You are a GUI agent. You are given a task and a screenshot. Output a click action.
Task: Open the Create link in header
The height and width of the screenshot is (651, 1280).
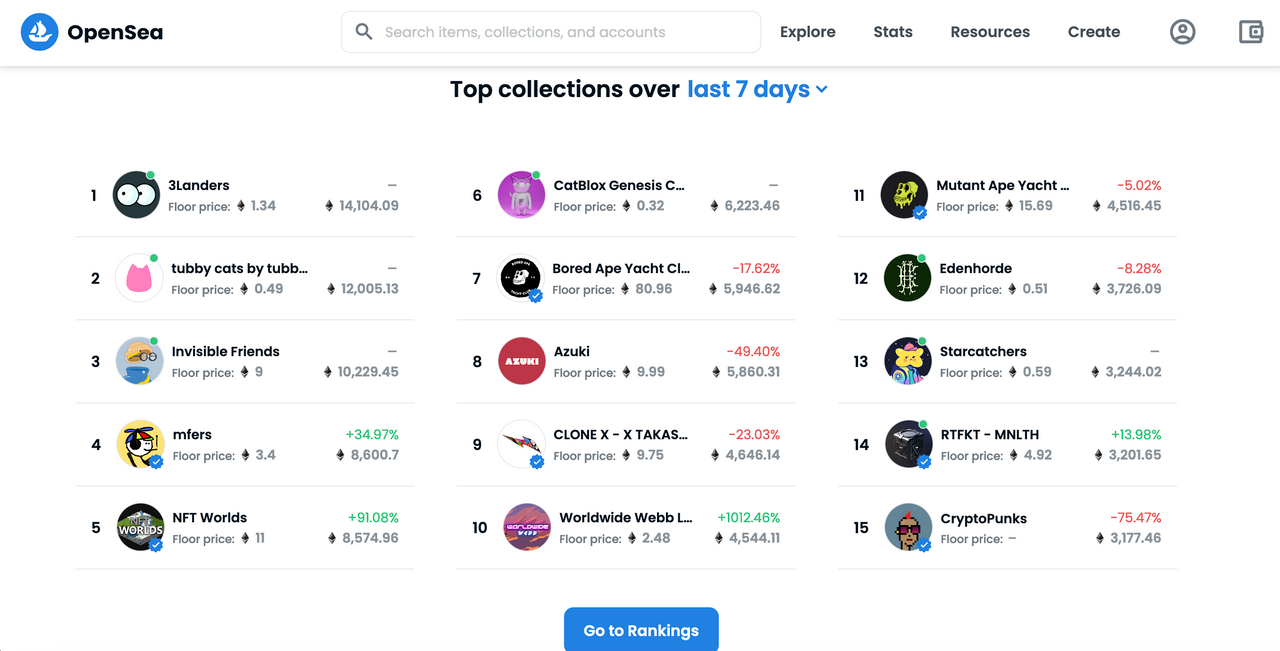coord(1094,32)
